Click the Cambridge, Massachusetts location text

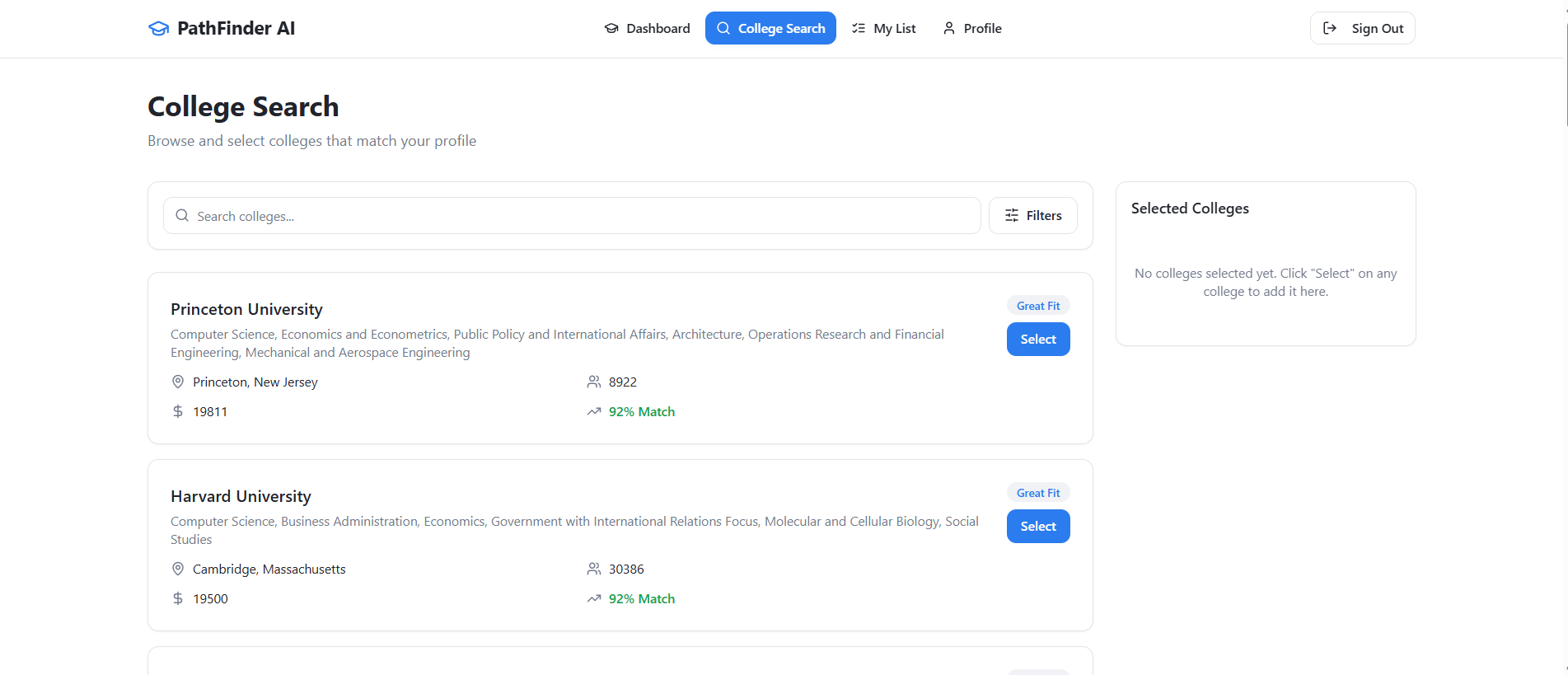(269, 569)
